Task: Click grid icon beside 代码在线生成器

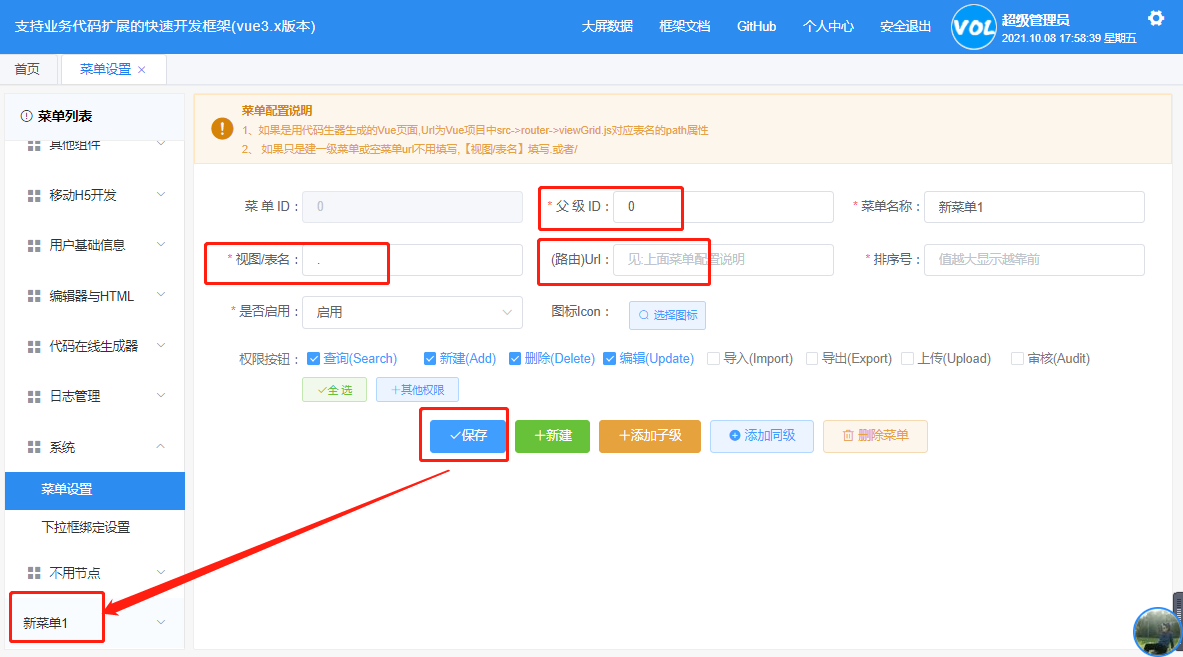Action: (34, 347)
